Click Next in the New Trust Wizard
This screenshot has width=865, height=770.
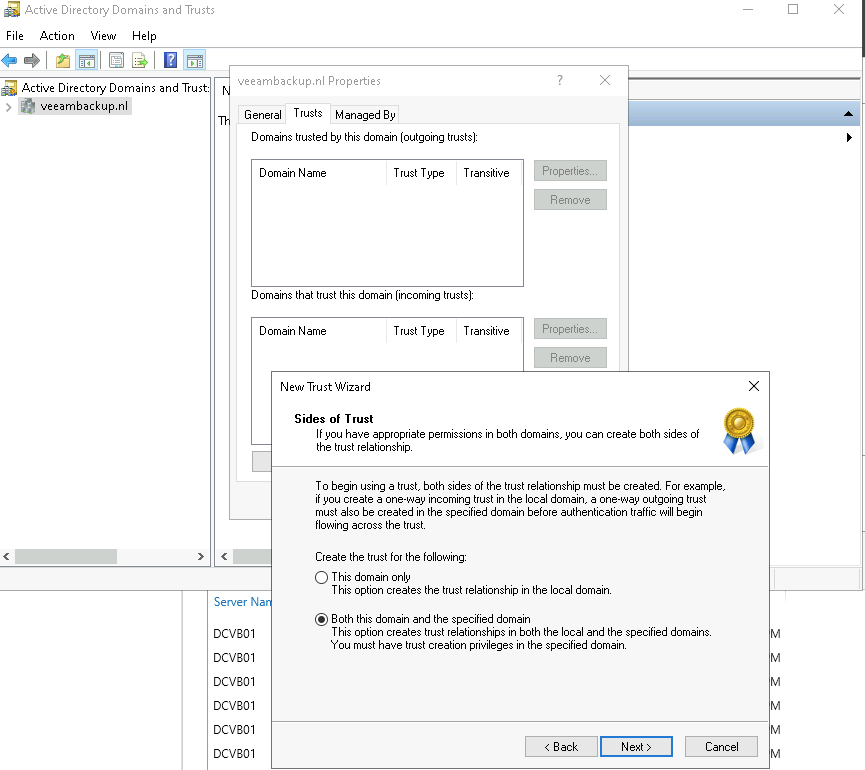click(x=636, y=747)
